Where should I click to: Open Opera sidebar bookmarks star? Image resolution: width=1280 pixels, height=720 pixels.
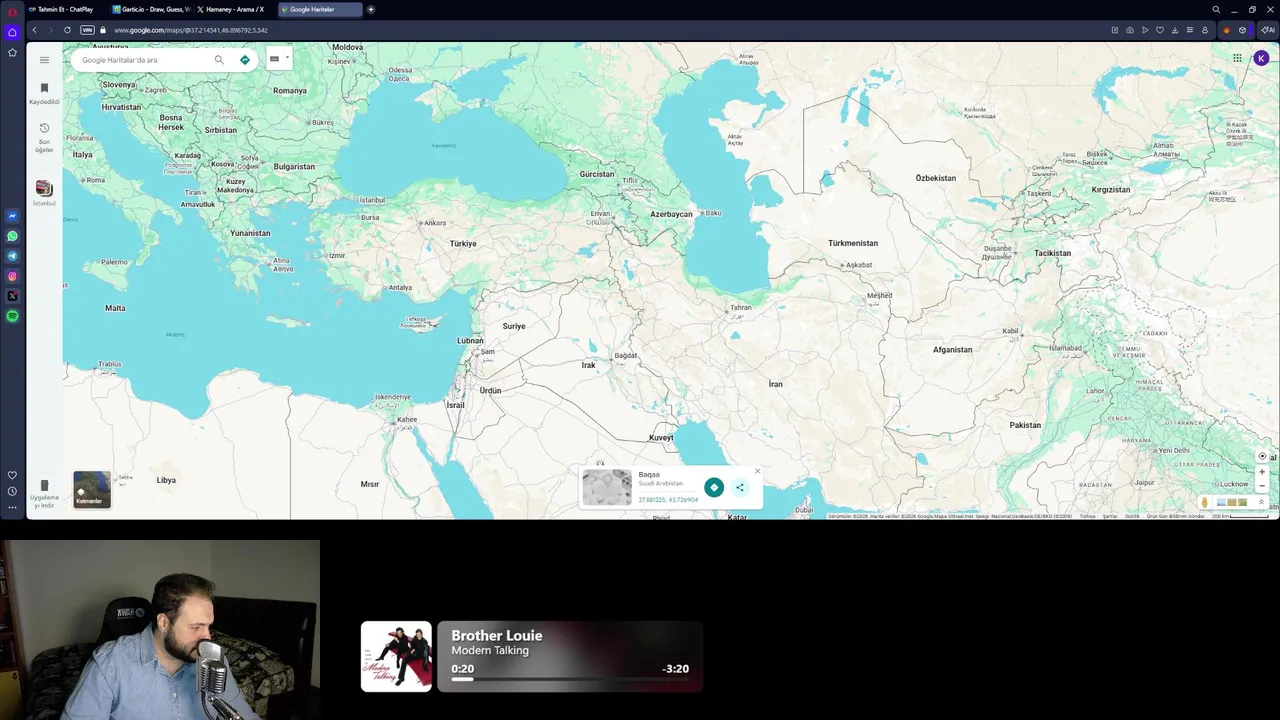point(12,52)
